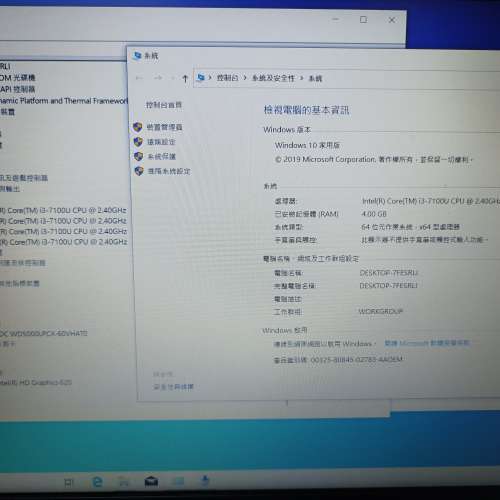Open the 裝置管理員 link

coord(165,127)
